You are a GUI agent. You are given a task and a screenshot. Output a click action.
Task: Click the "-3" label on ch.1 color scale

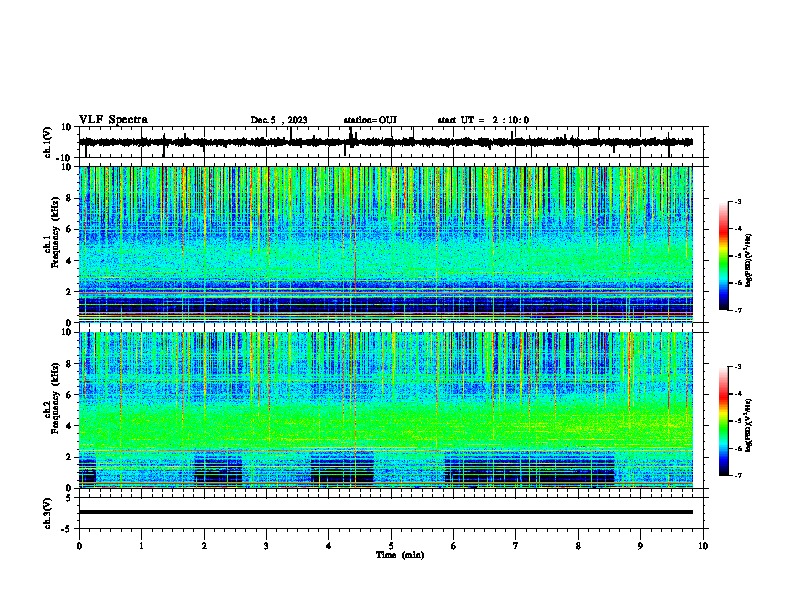point(737,201)
